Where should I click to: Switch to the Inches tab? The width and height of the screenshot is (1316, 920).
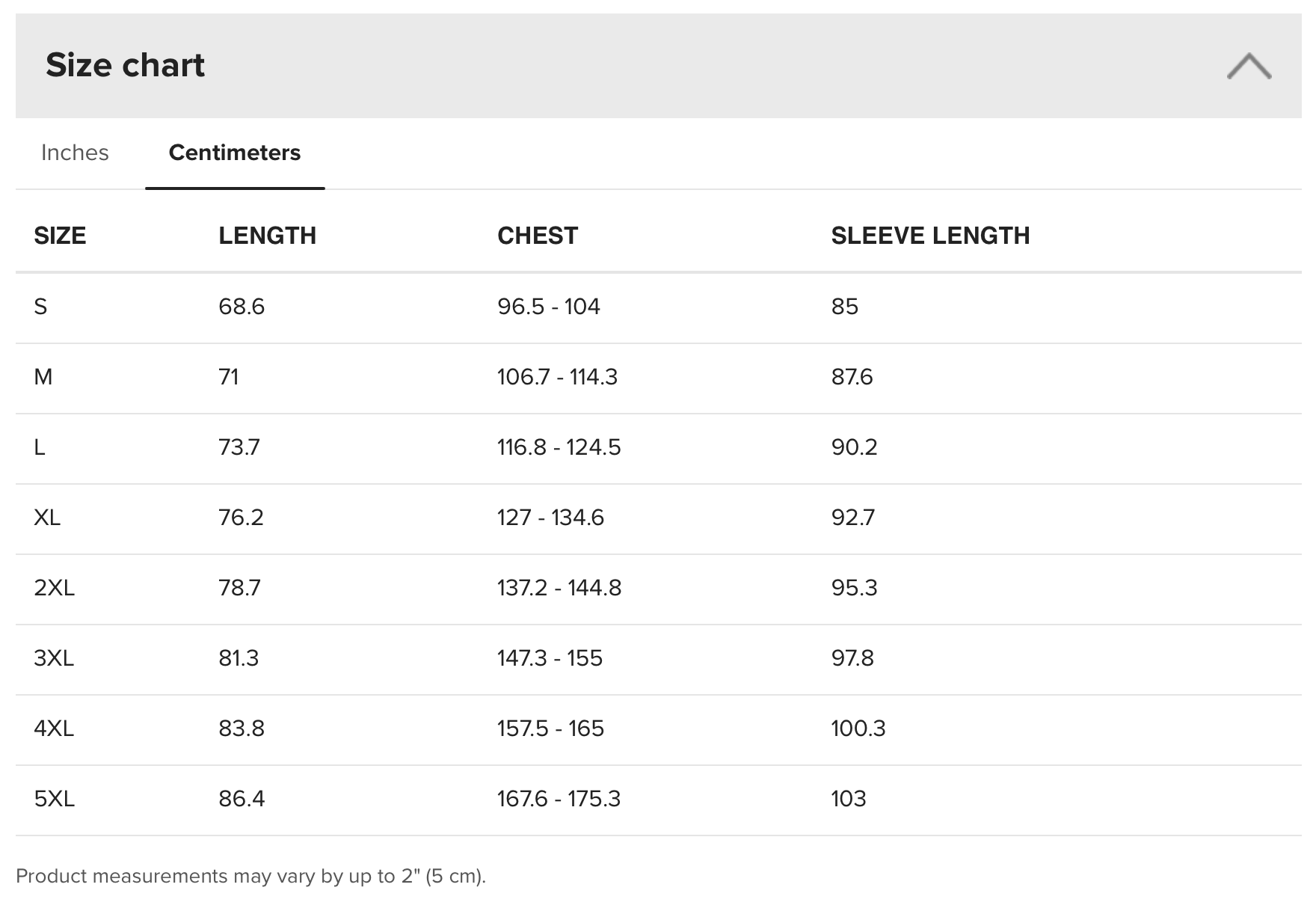pyautogui.click(x=75, y=153)
